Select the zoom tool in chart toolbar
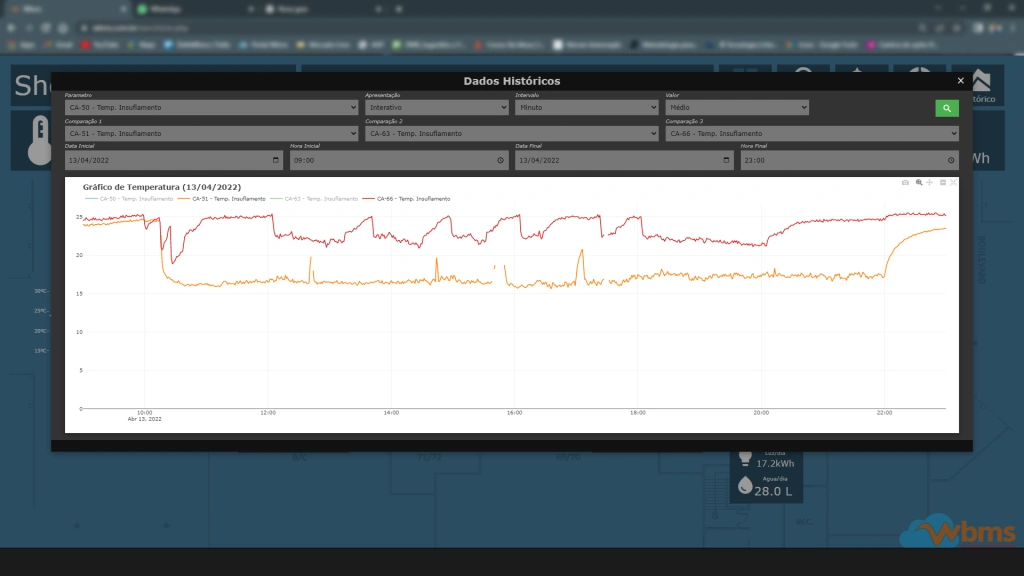 [919, 183]
